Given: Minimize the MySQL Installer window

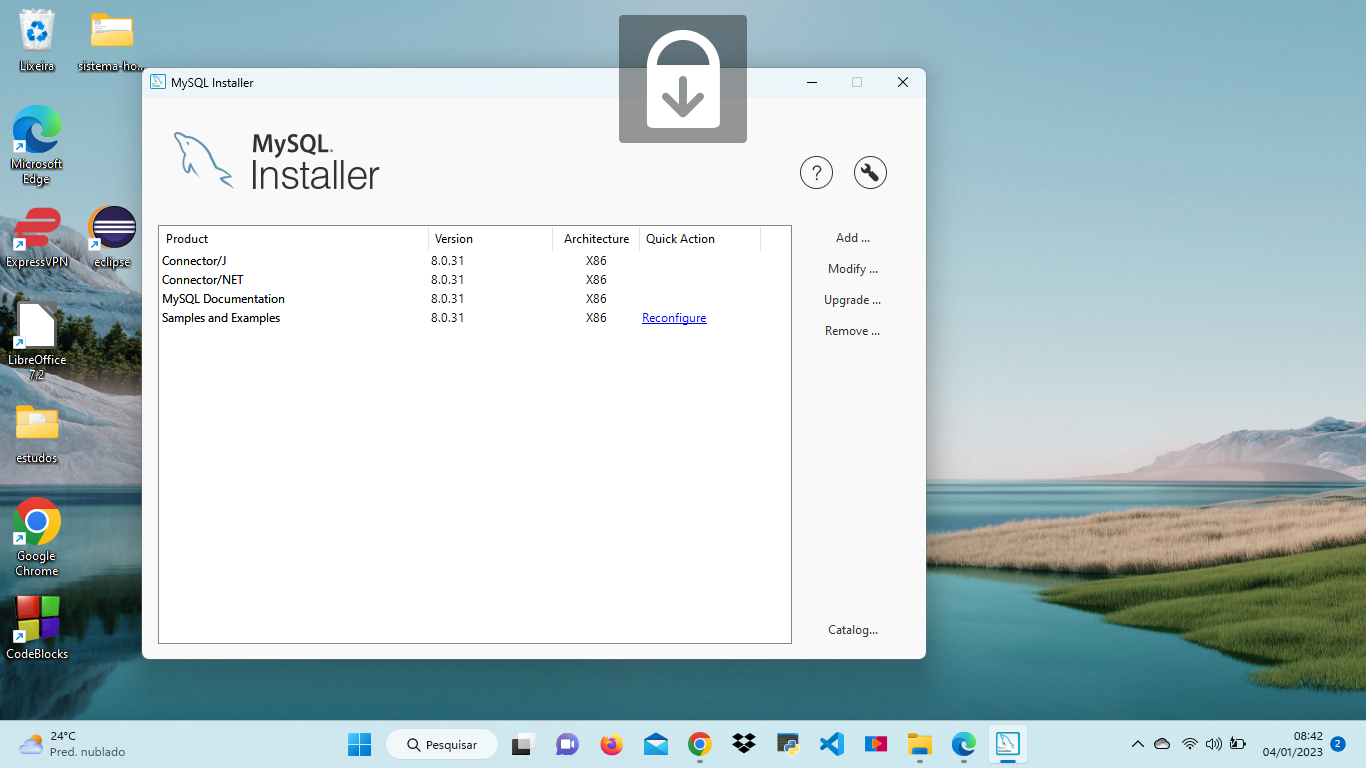Looking at the screenshot, I should 813,82.
